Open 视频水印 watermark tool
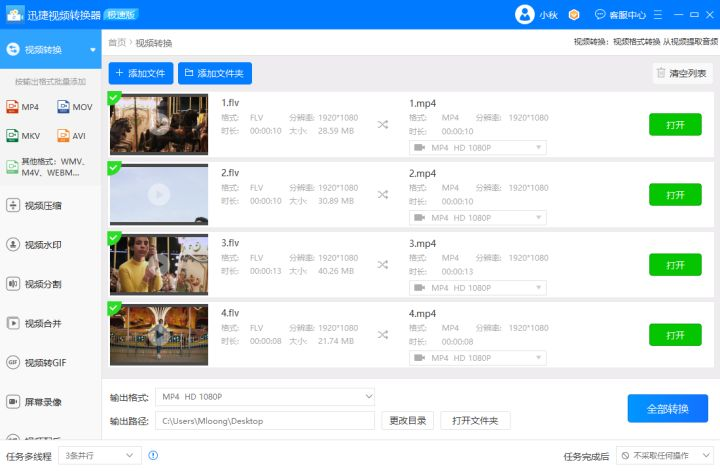Viewport: 720px width, 471px height. [x=34, y=245]
